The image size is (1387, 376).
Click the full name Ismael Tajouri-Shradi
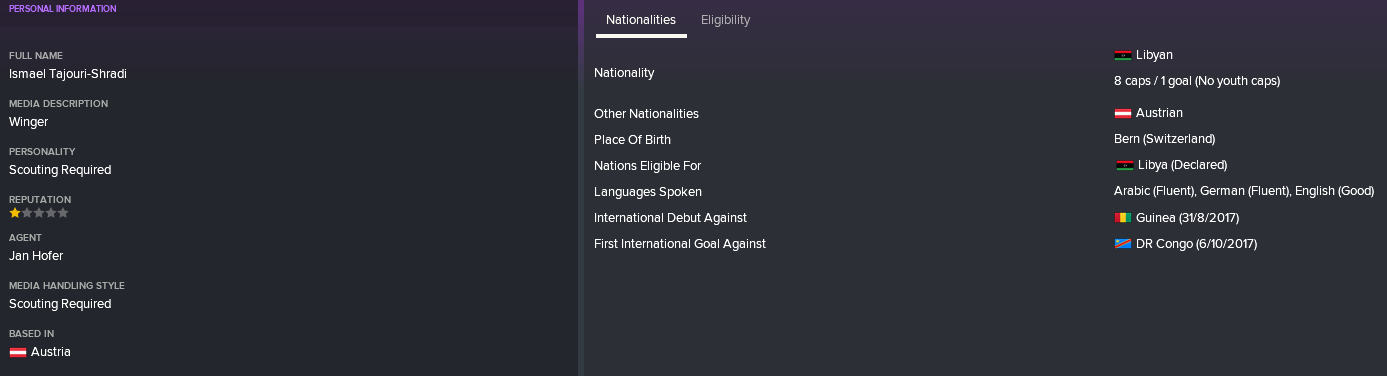point(68,74)
